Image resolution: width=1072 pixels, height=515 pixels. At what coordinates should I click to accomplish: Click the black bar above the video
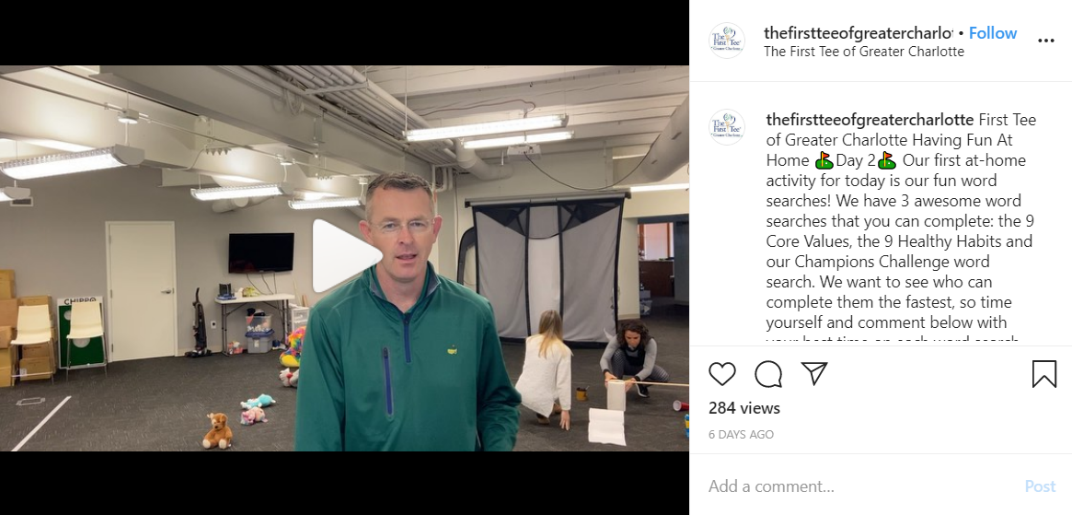(x=345, y=32)
